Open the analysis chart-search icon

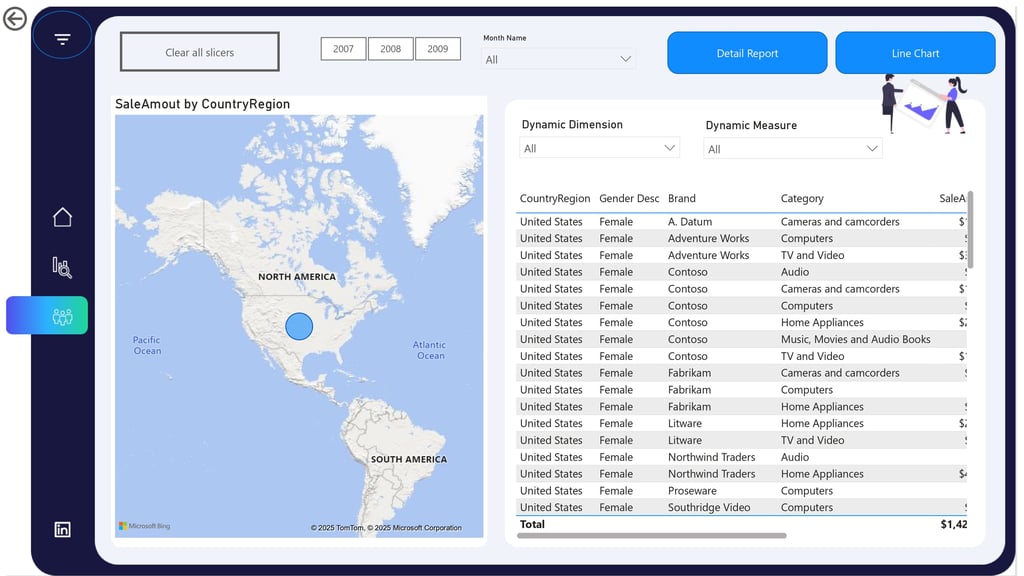click(x=62, y=267)
